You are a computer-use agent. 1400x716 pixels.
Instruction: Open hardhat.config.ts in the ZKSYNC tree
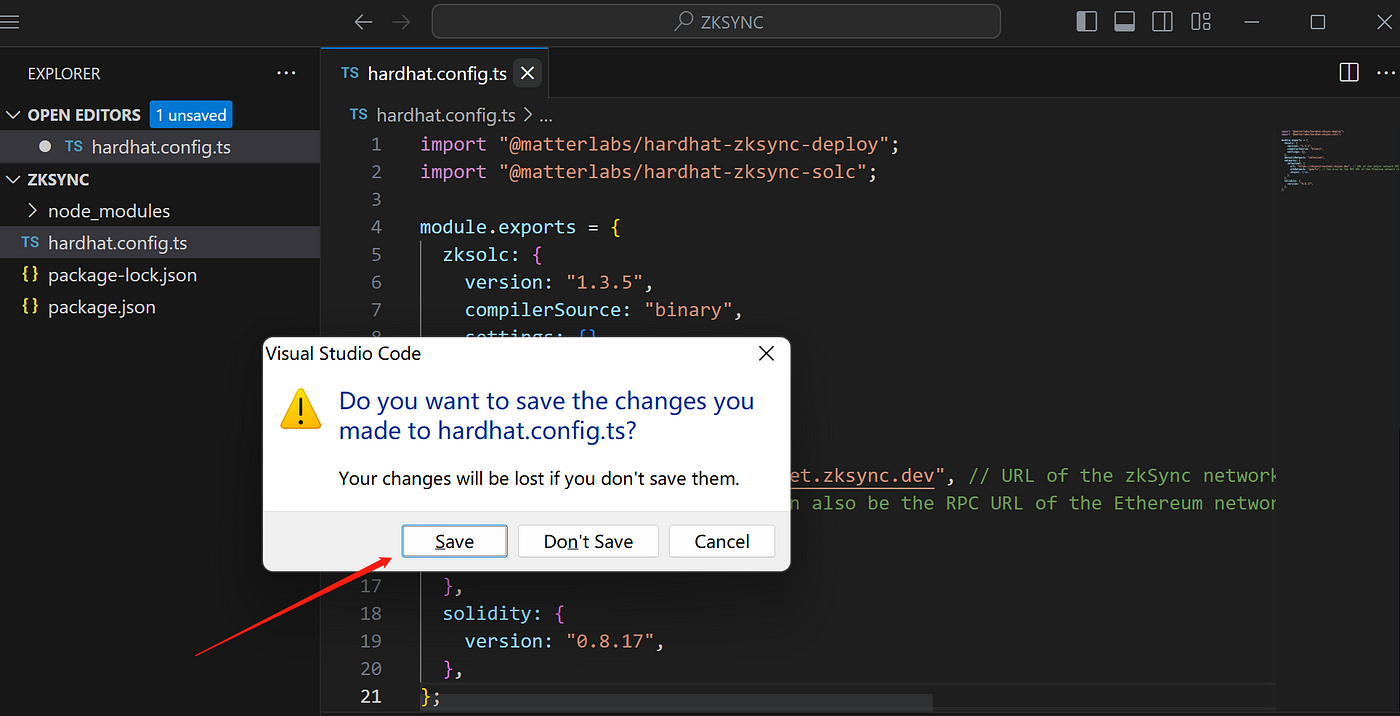(x=160, y=243)
